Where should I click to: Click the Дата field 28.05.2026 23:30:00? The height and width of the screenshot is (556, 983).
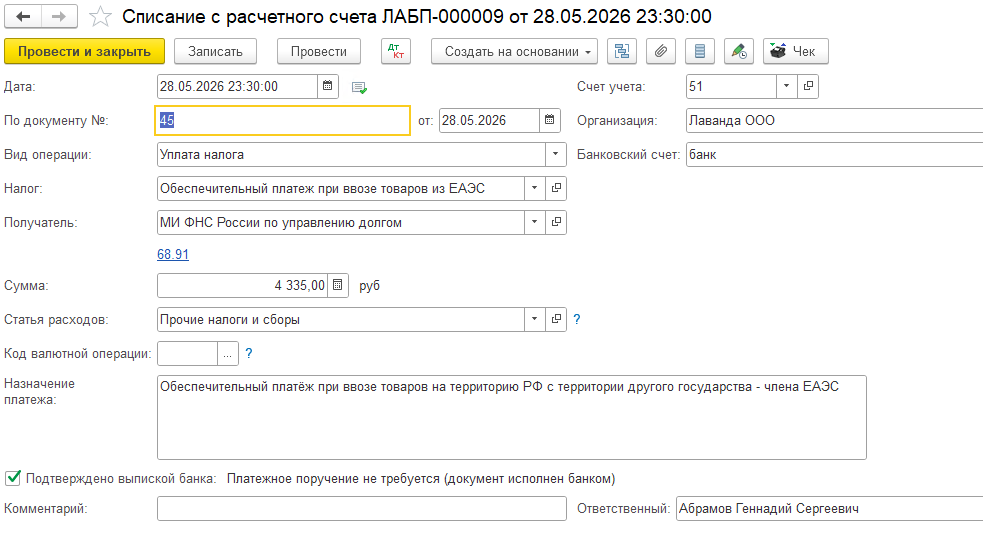pyautogui.click(x=238, y=86)
